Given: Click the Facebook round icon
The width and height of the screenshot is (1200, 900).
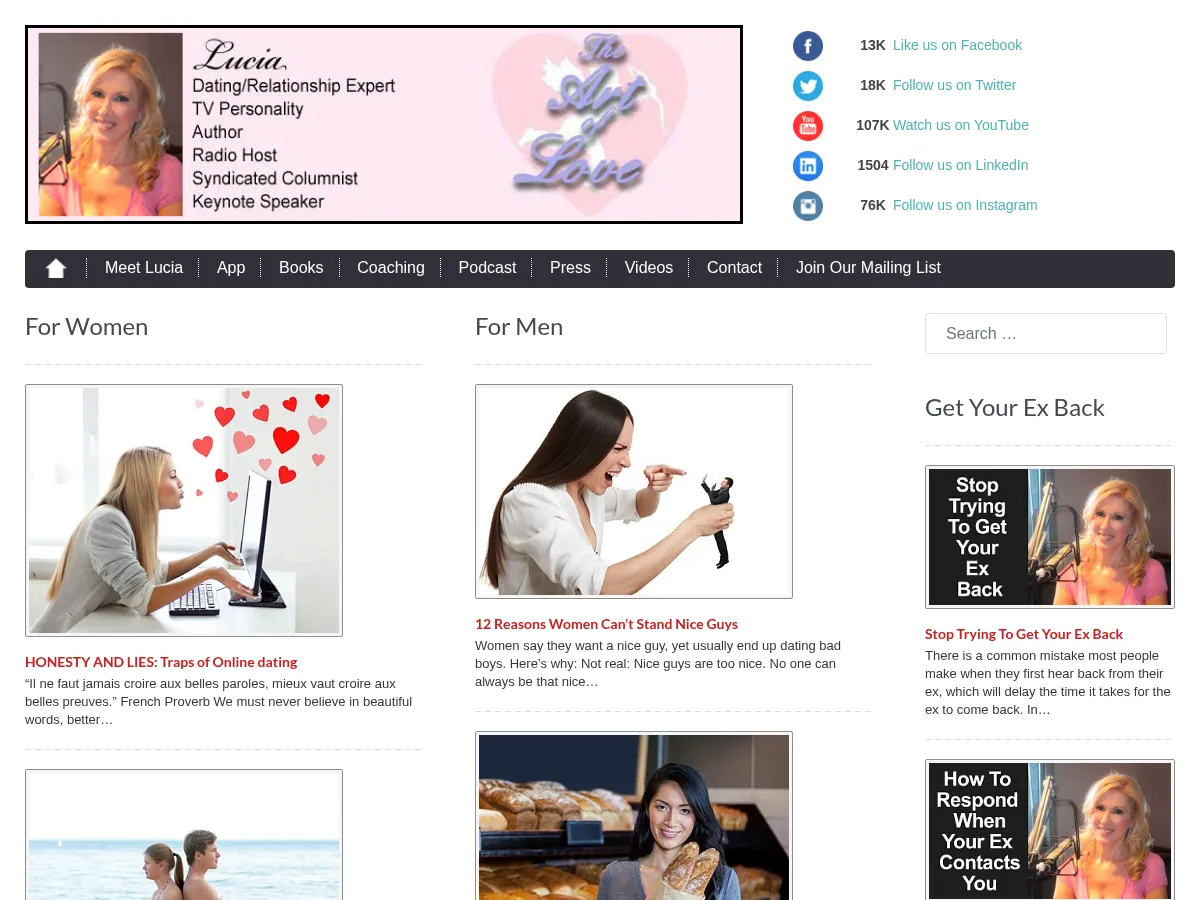Looking at the screenshot, I should [x=808, y=46].
